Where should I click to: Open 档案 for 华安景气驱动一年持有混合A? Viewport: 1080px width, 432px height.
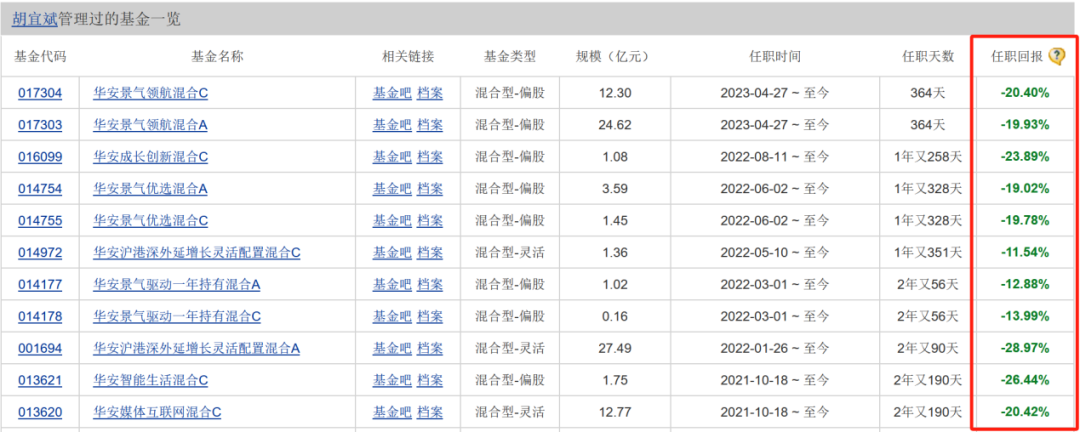coord(430,285)
